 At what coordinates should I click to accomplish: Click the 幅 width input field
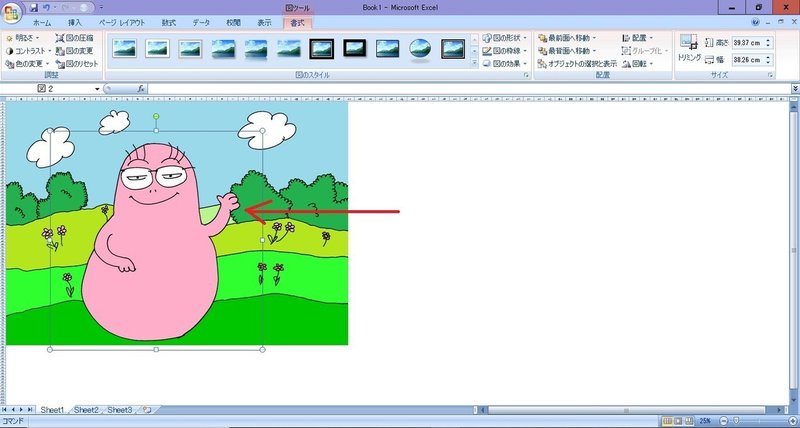point(749,60)
